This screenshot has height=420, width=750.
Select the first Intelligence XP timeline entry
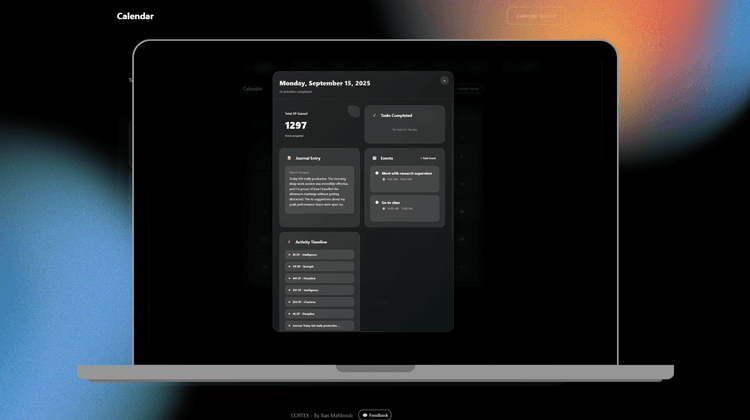tap(319, 255)
